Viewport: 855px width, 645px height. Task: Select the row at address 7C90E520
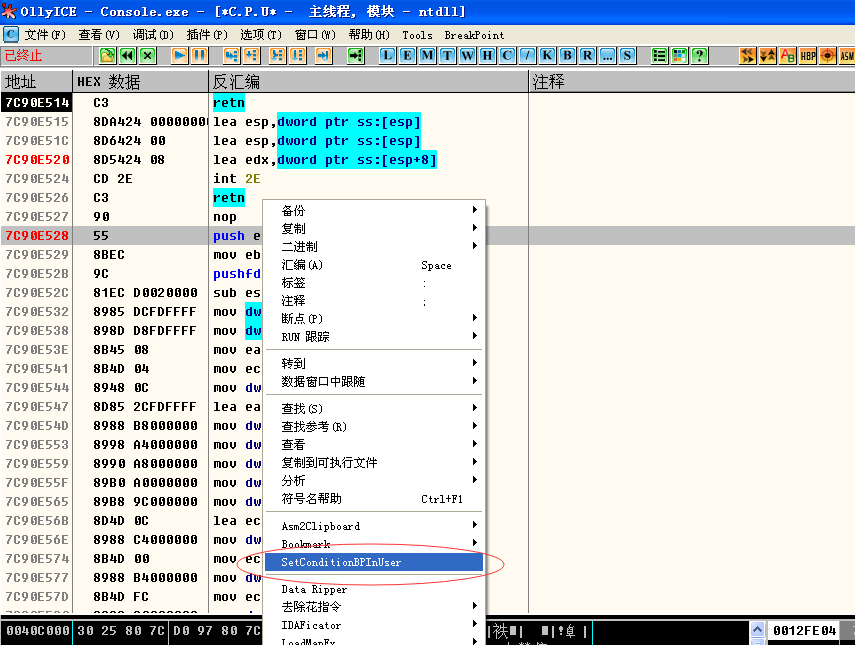(x=428, y=160)
